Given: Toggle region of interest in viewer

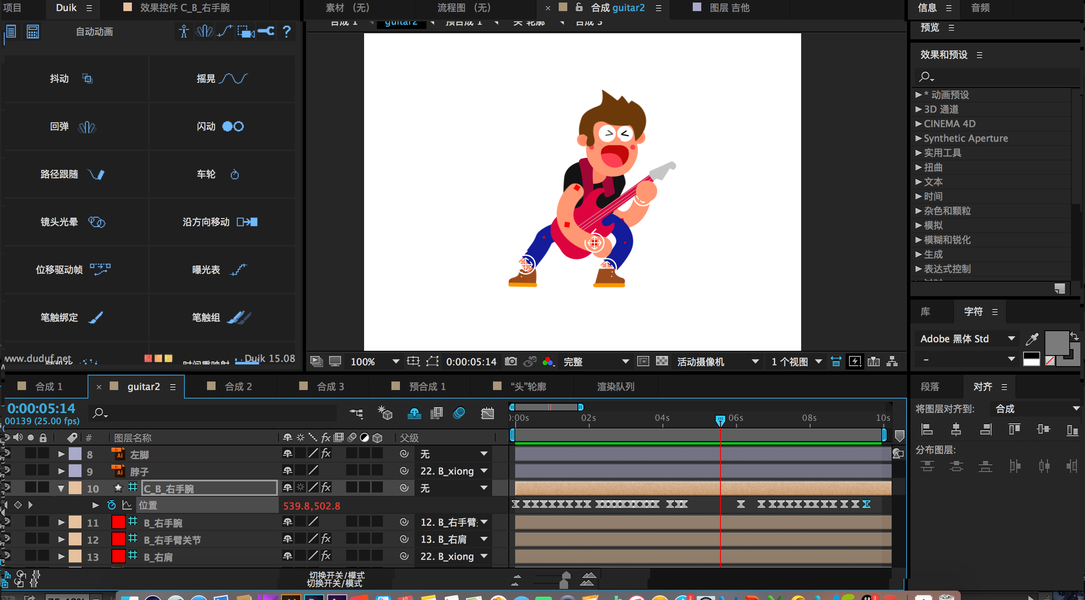Looking at the screenshot, I should pyautogui.click(x=643, y=361).
